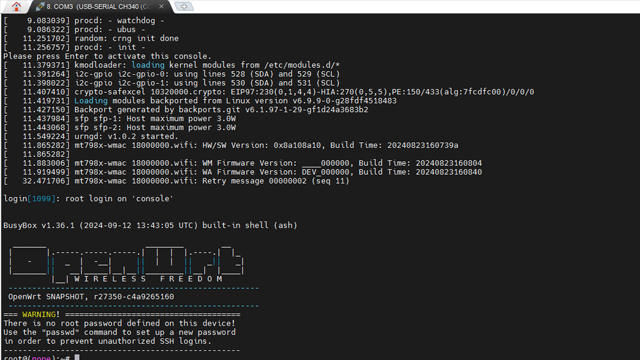
Task: Click the 'WM Firmware Version' log line
Action: (242, 163)
